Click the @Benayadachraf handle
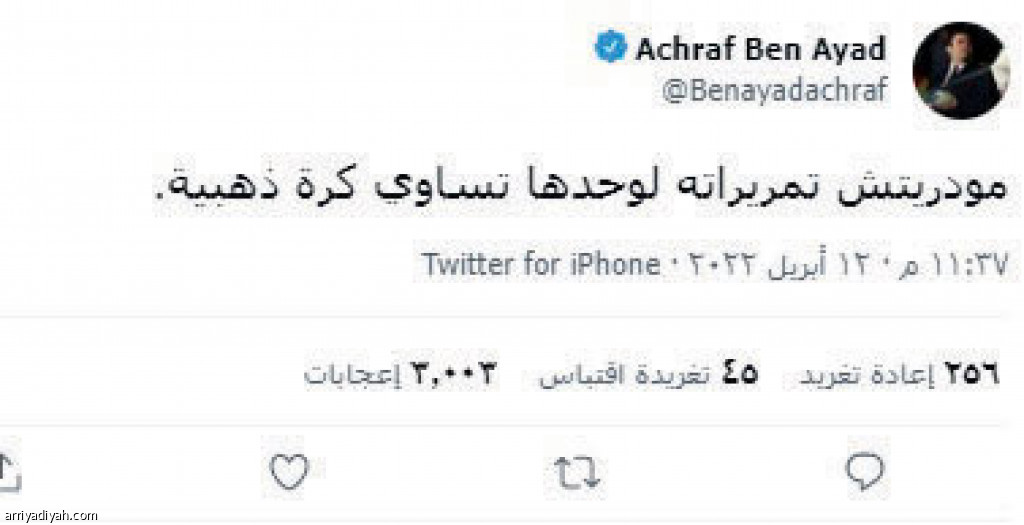 (x=775, y=91)
